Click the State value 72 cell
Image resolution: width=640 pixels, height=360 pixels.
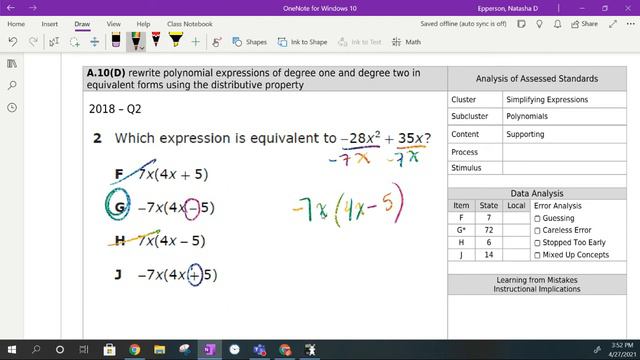point(489,230)
